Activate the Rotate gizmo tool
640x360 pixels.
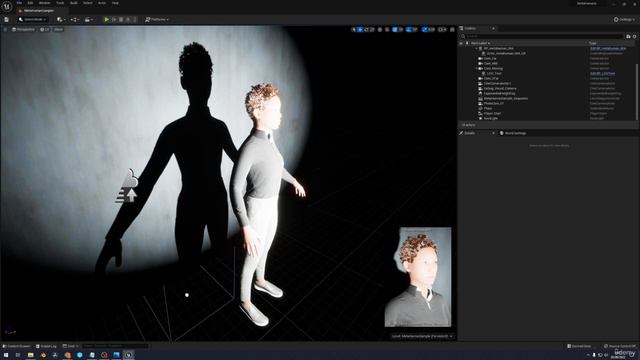coord(366,29)
